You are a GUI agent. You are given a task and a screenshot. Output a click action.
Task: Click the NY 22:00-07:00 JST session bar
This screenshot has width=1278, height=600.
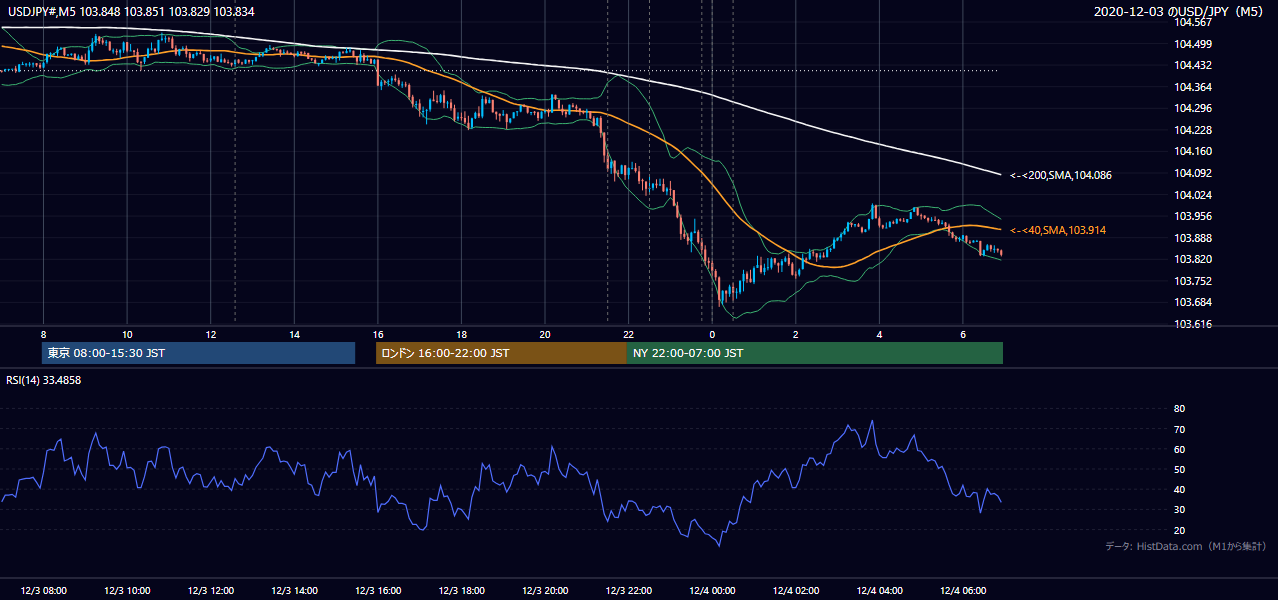(x=815, y=353)
